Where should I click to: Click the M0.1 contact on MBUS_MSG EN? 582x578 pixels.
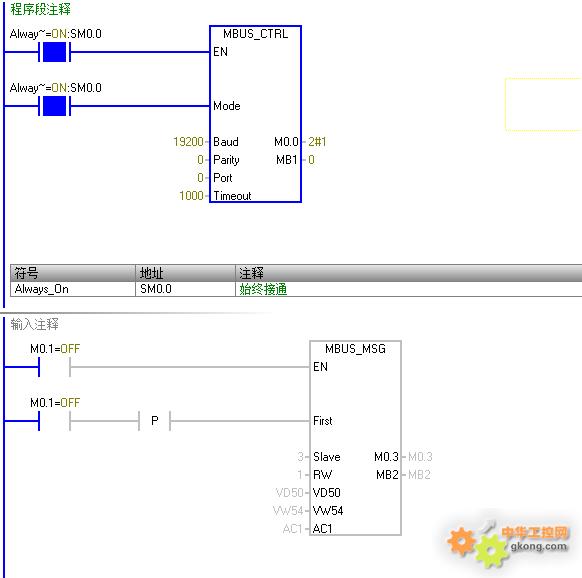(x=54, y=367)
